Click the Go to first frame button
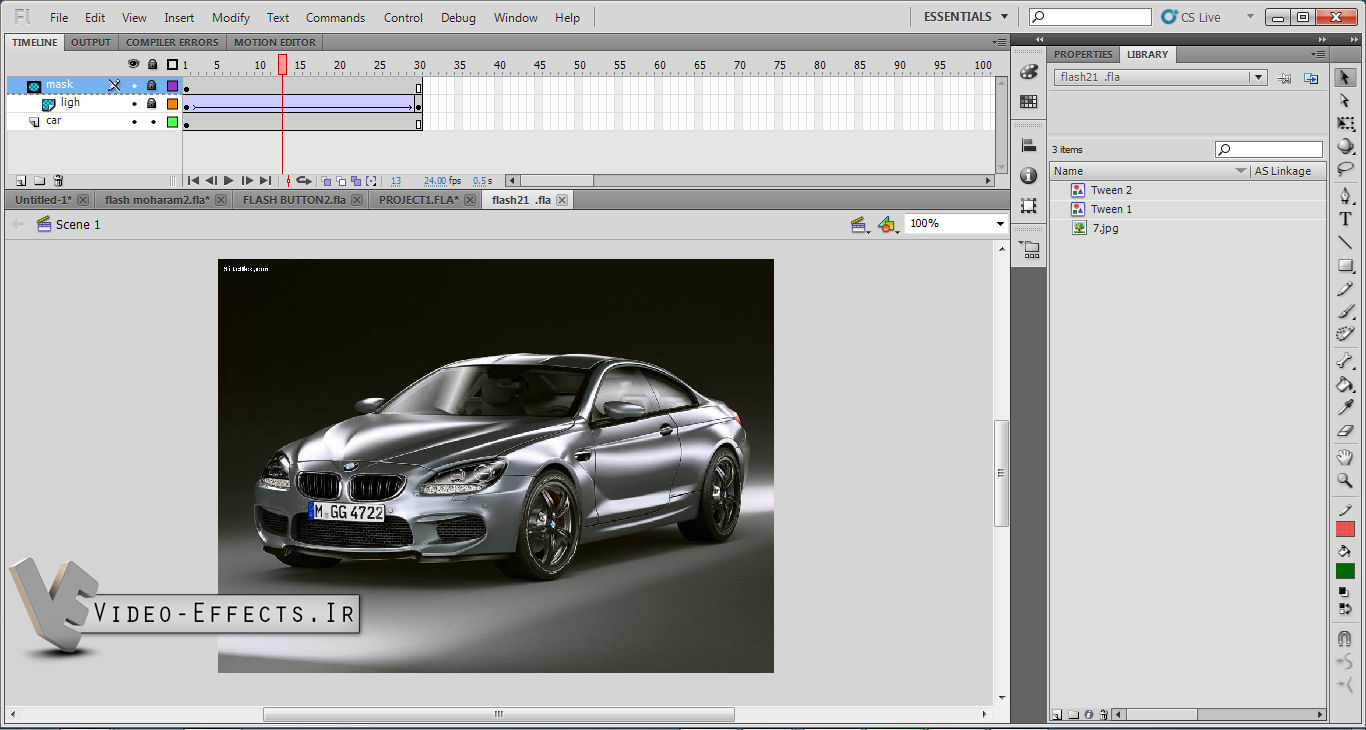Image resolution: width=1366 pixels, height=730 pixels. coord(193,181)
